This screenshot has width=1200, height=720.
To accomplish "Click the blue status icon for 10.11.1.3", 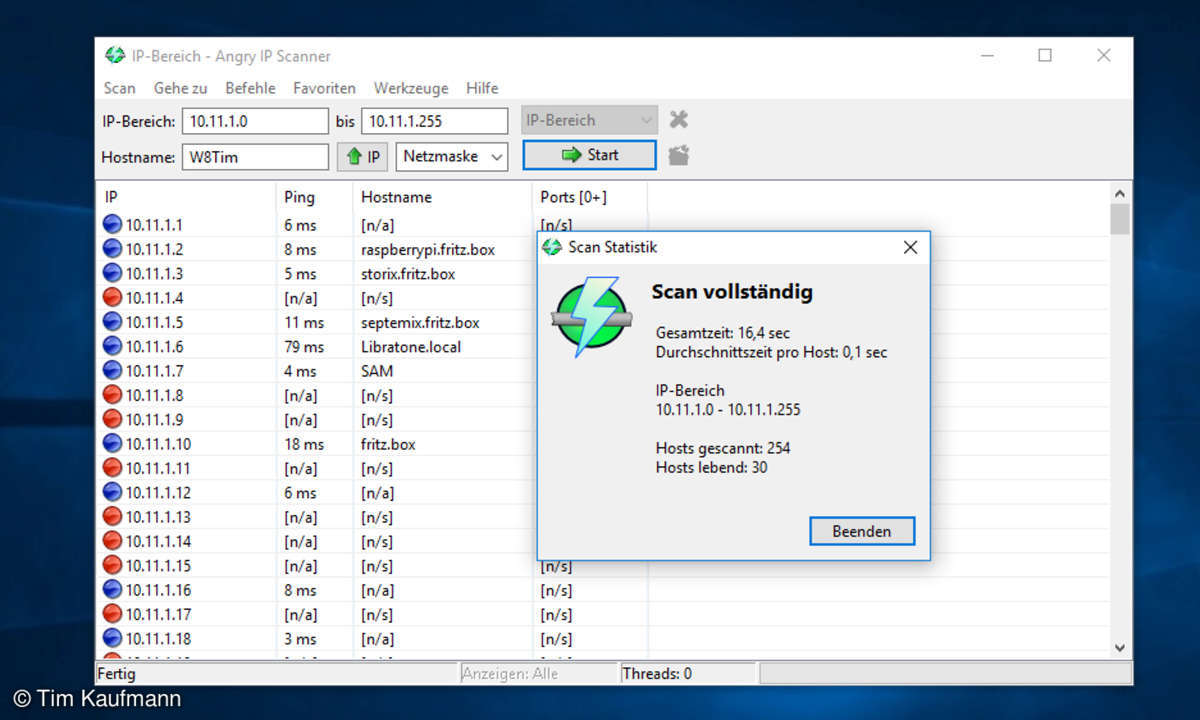I will (x=112, y=273).
